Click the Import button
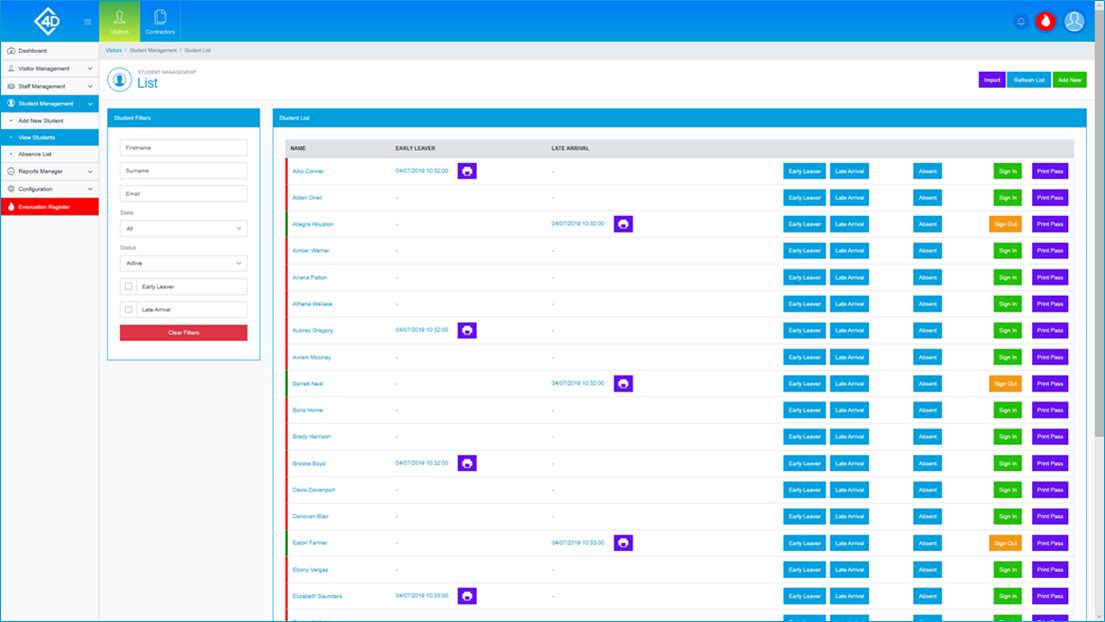This screenshot has width=1105, height=622. tap(992, 80)
